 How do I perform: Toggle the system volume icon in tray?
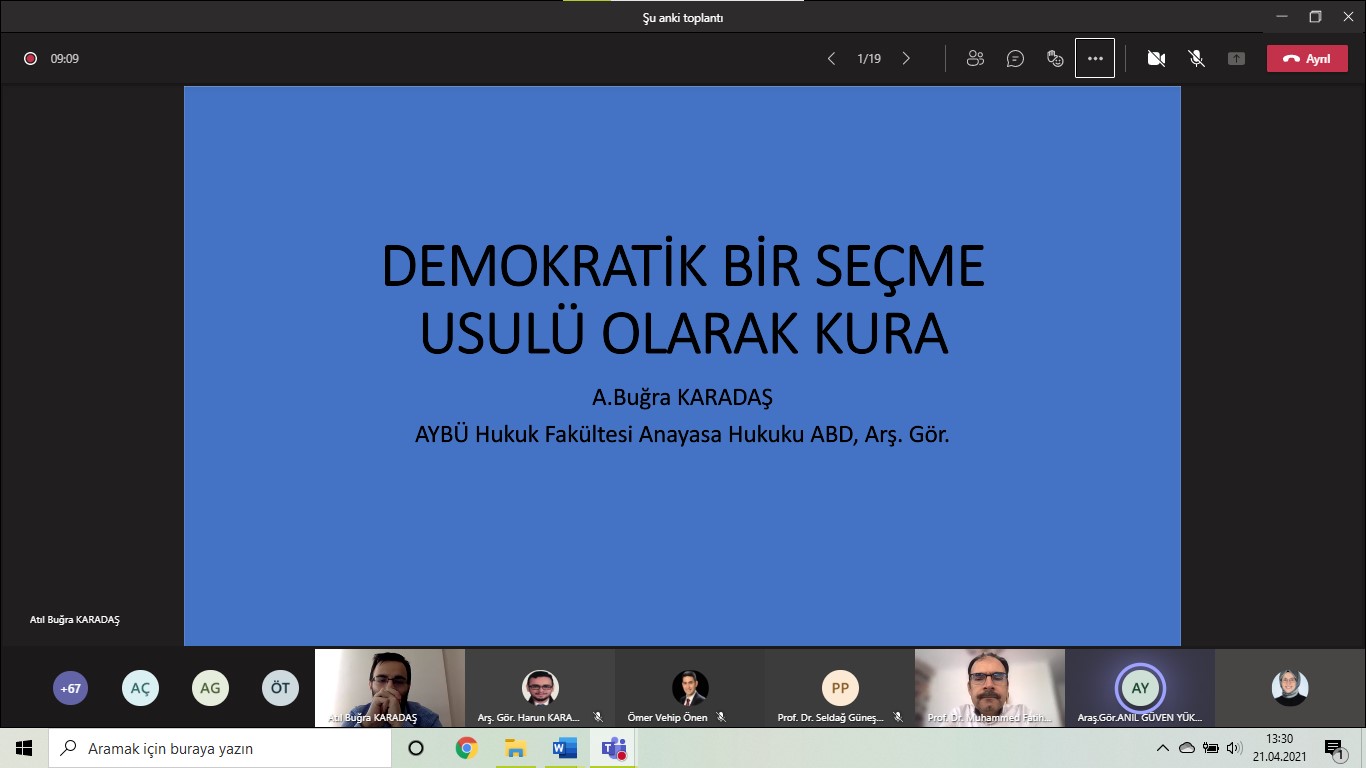tap(1234, 748)
